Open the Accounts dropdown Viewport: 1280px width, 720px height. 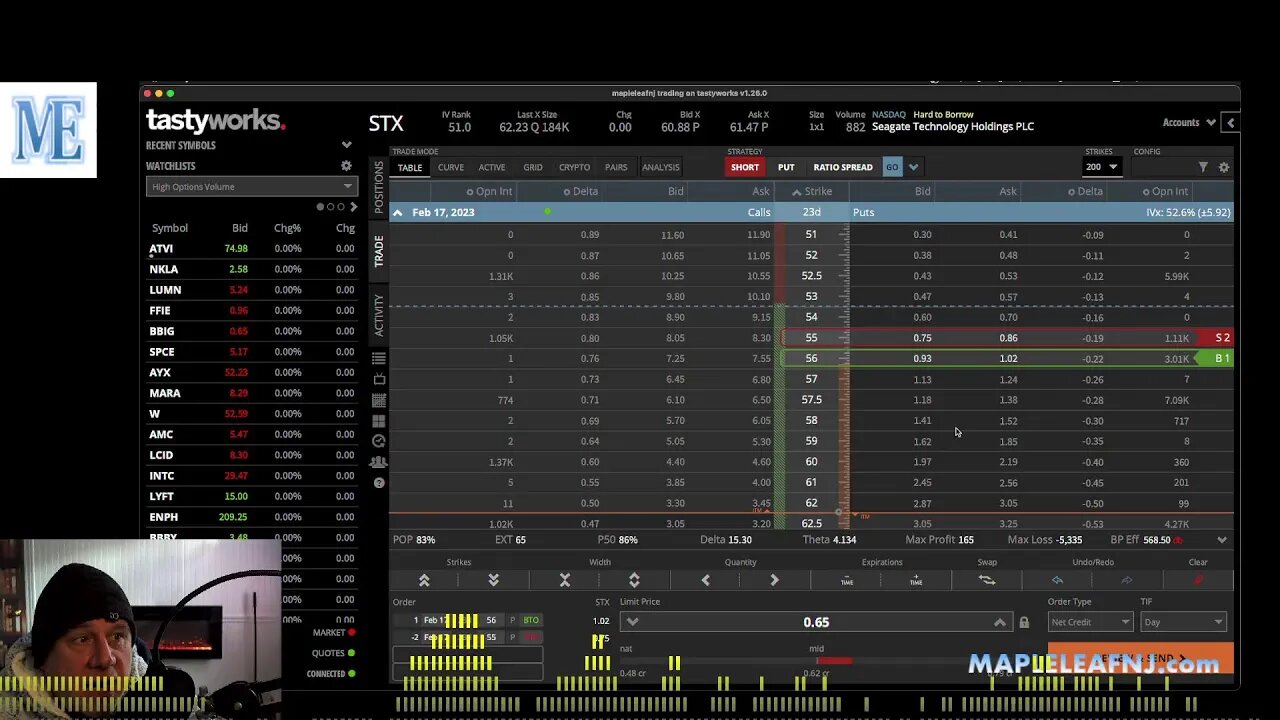point(1188,122)
